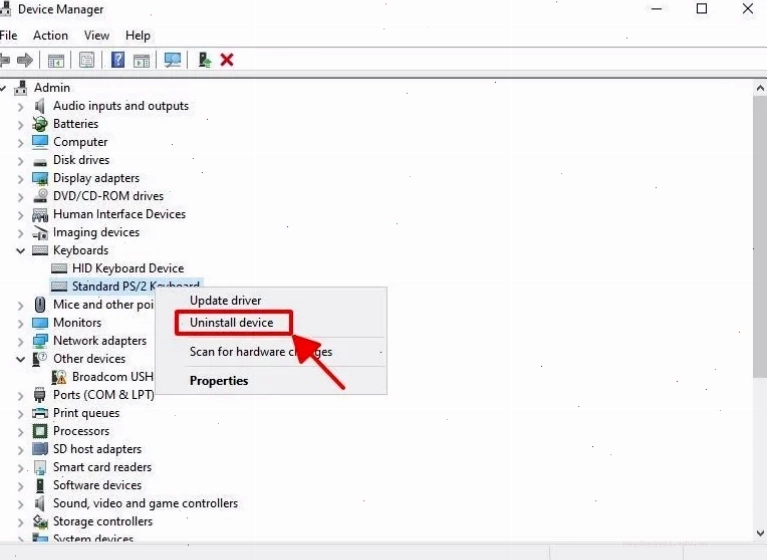
Task: Click the scrollbar up arrow
Action: tap(760, 89)
